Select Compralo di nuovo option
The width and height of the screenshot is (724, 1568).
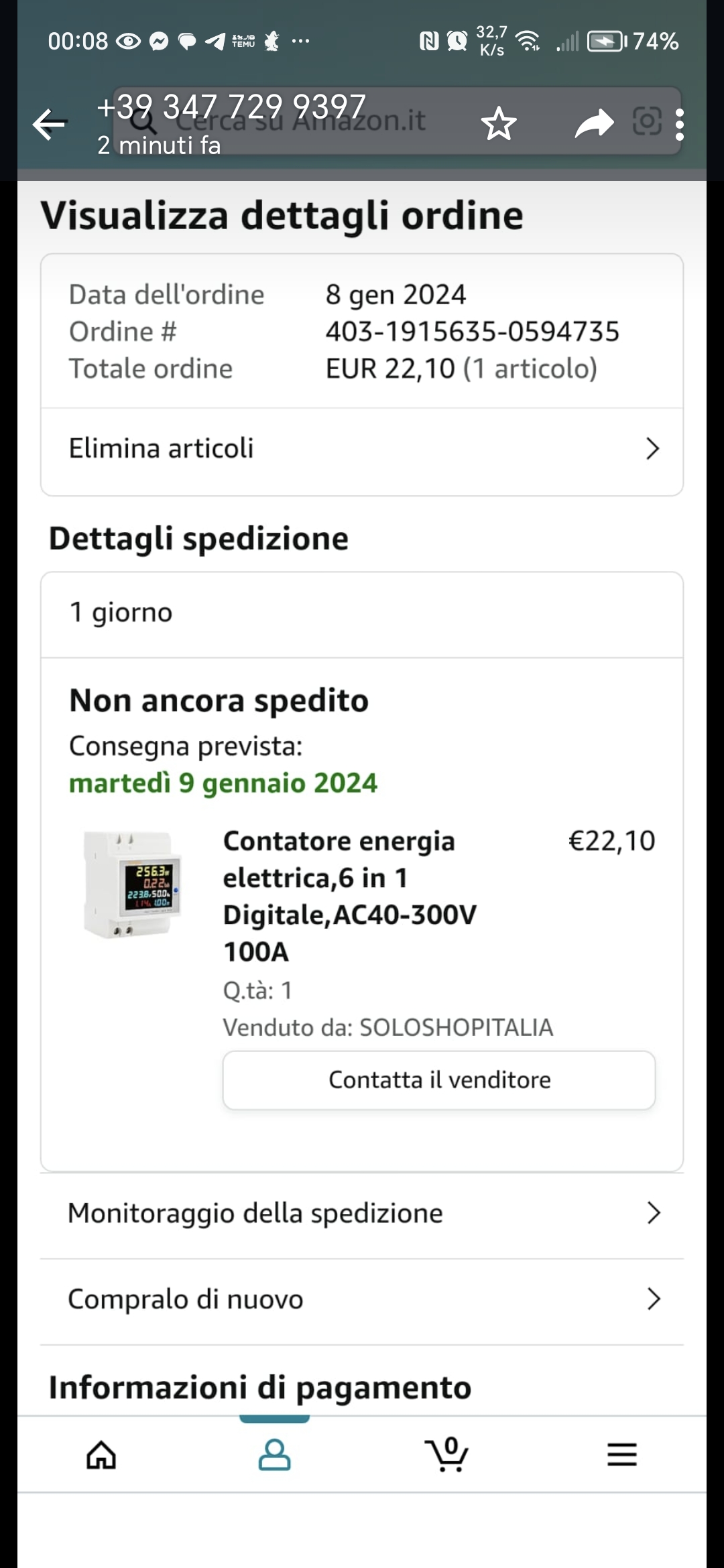point(362,1301)
